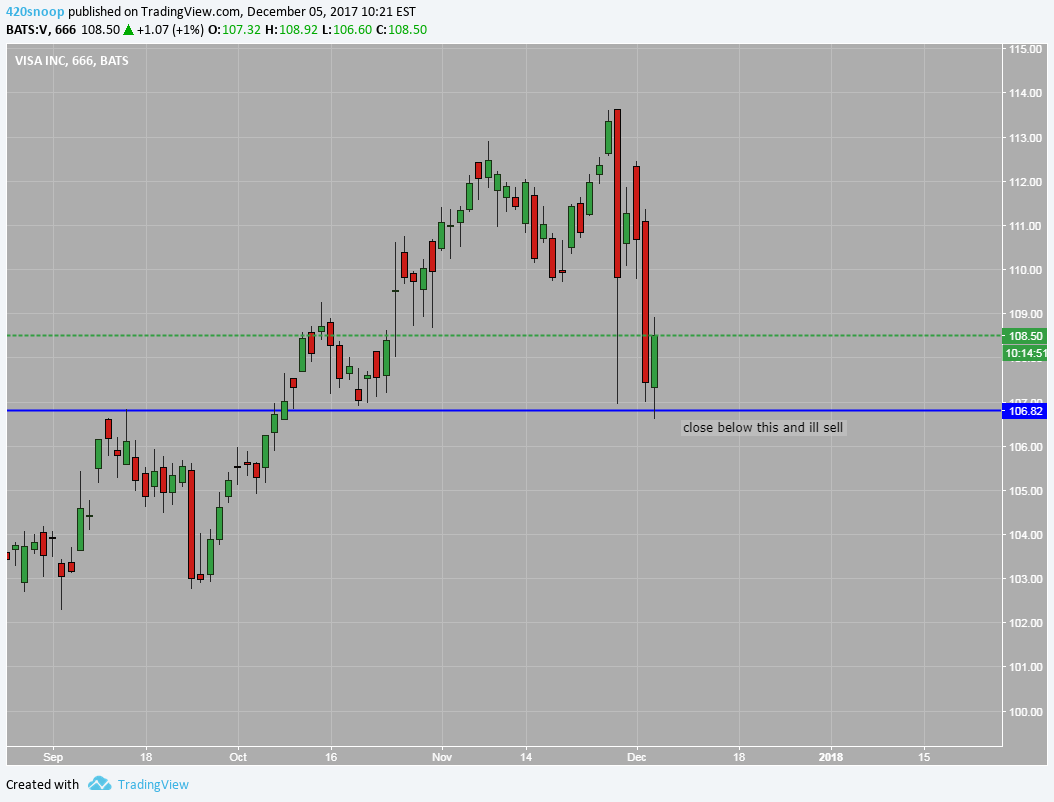Screen dimensions: 1054x802
Task: Click the Sep date axis label
Action: tap(53, 757)
